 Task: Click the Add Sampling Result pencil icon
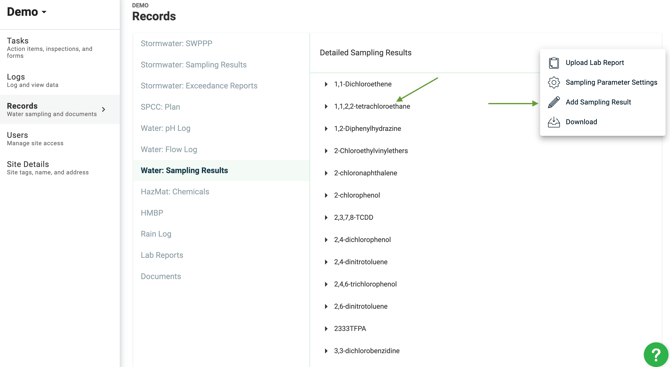tap(554, 102)
